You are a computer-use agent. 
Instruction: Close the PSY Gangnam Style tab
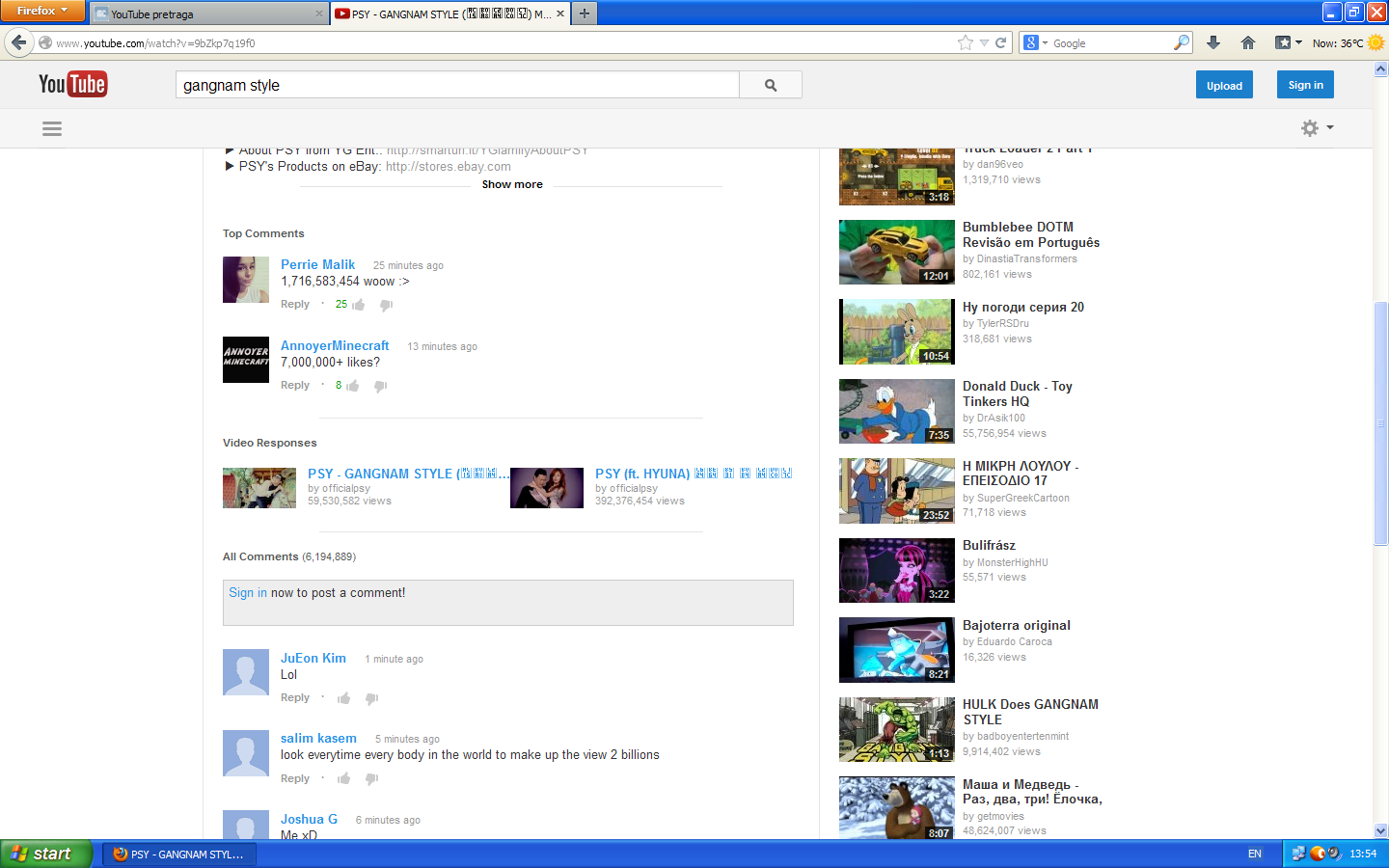click(x=560, y=14)
